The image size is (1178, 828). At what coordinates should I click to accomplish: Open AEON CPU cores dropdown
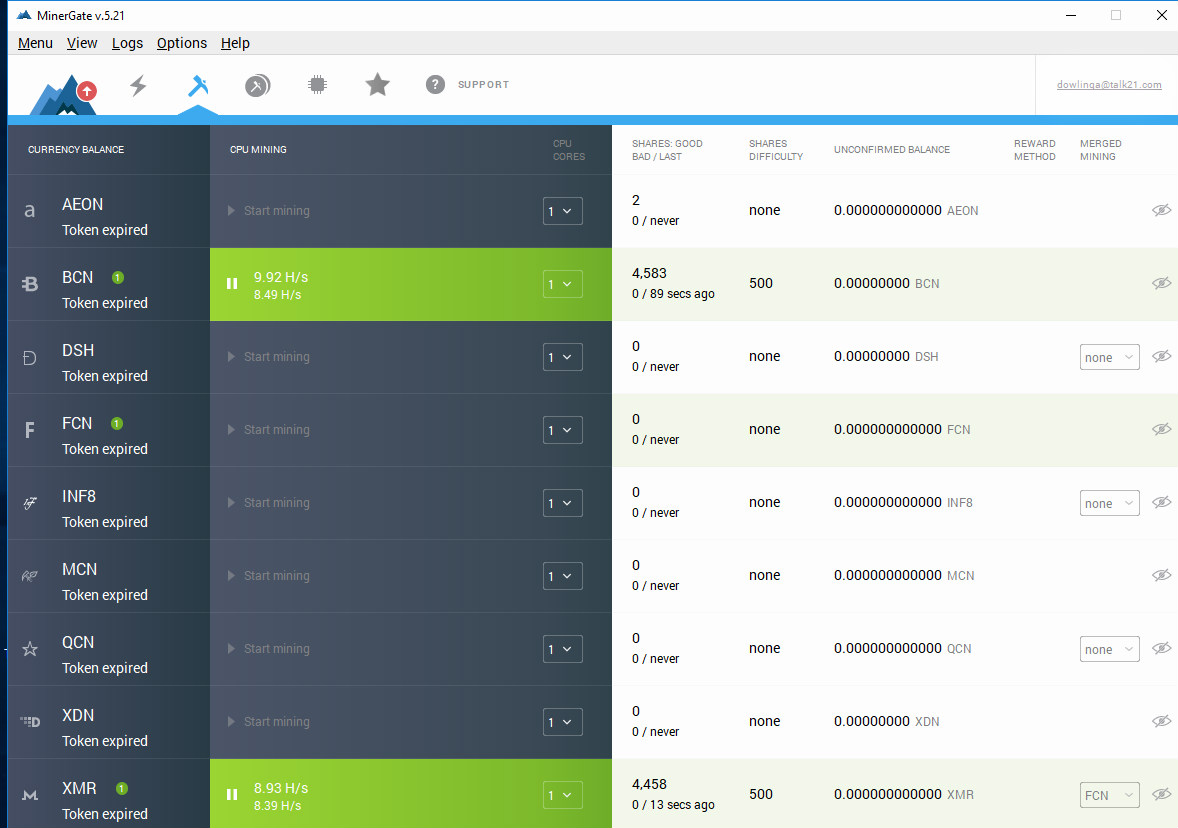(563, 211)
